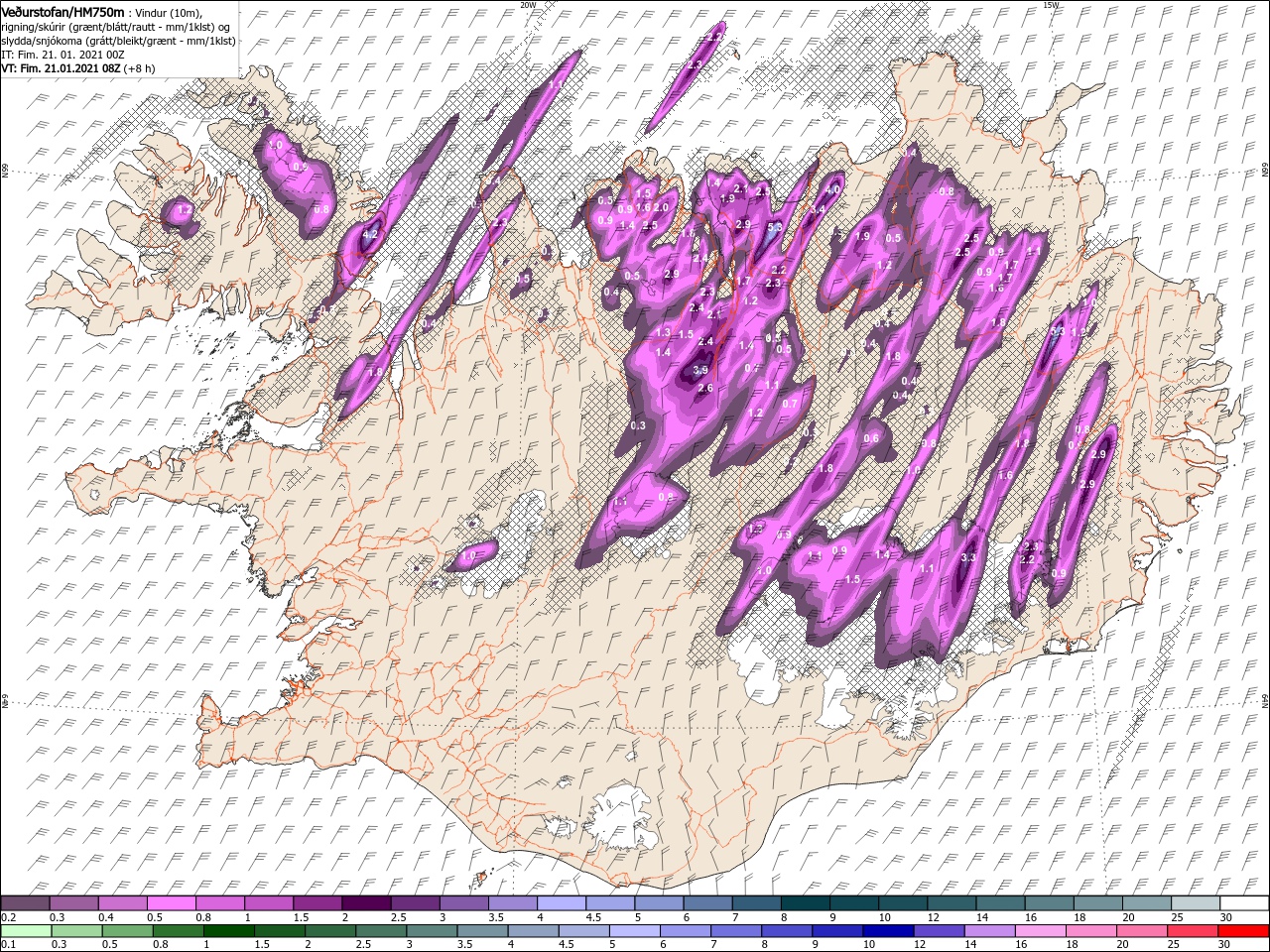Pick the bright red 30 swatch in lower legend

point(1245,931)
